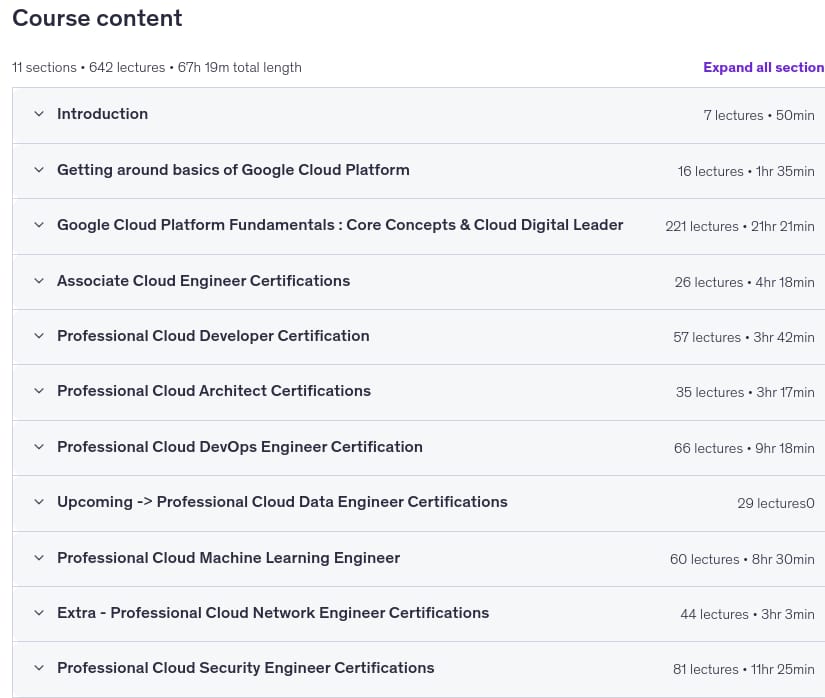Select Getting around basics of Google Cloud Platform title
The width and height of the screenshot is (825, 698).
coord(233,170)
